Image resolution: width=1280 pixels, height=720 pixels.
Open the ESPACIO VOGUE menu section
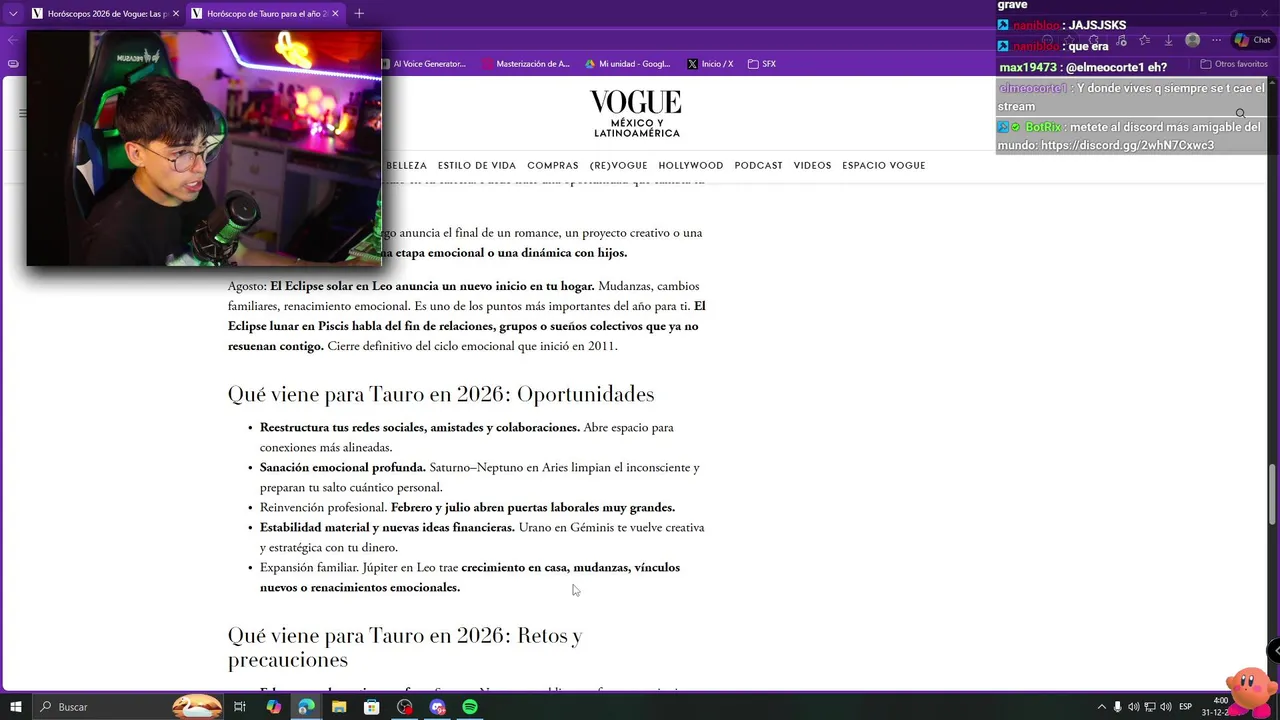coord(884,165)
